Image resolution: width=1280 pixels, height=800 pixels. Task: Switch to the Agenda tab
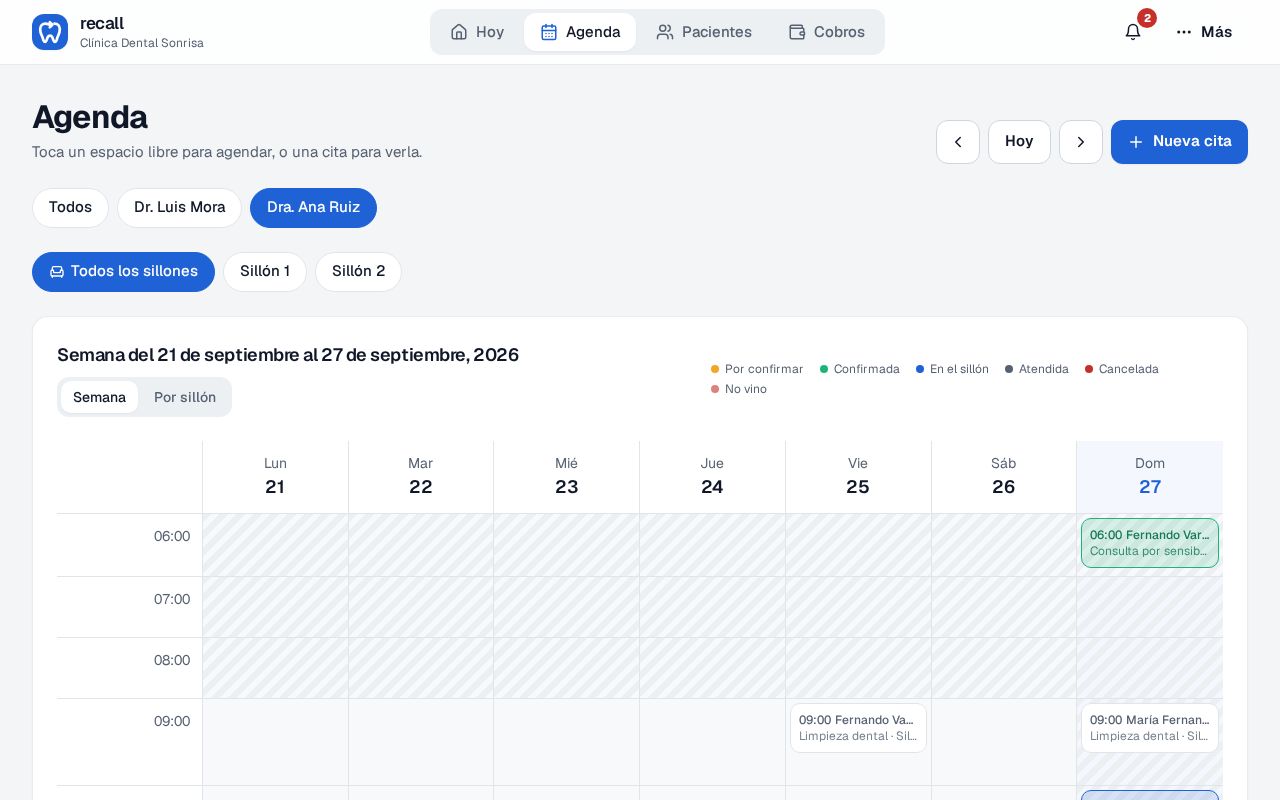pos(580,32)
